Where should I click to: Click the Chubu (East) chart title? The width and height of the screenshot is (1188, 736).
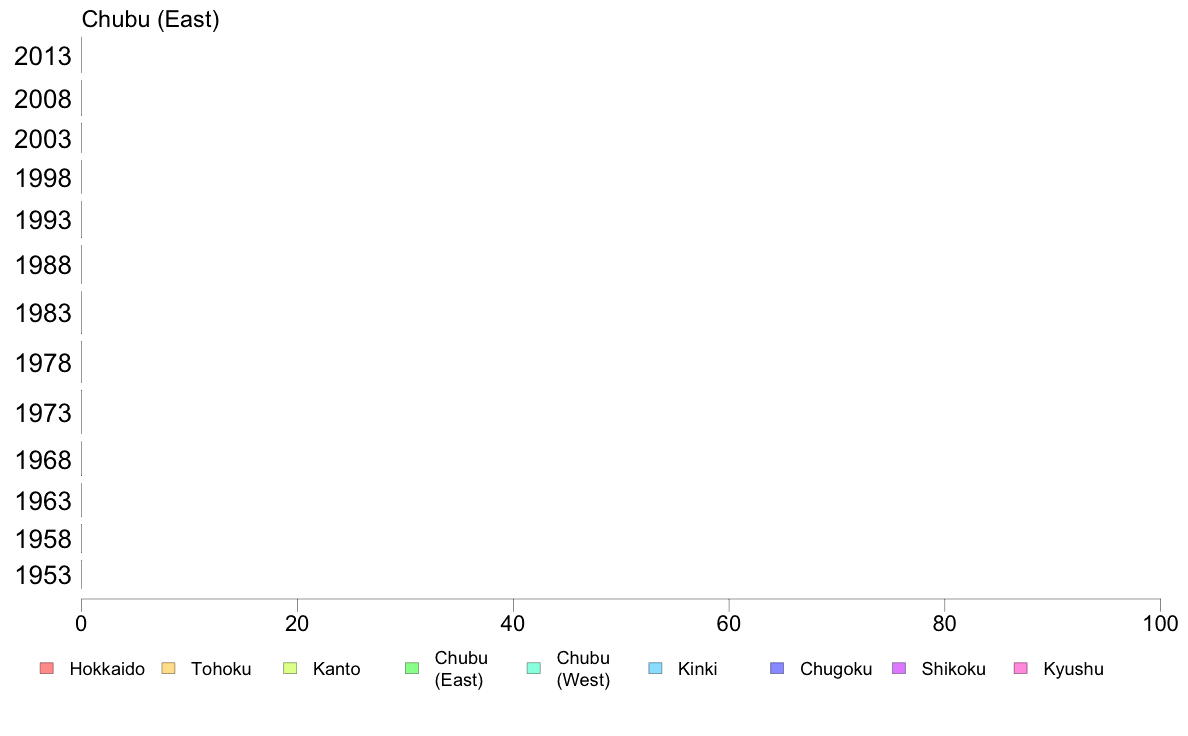click(151, 20)
